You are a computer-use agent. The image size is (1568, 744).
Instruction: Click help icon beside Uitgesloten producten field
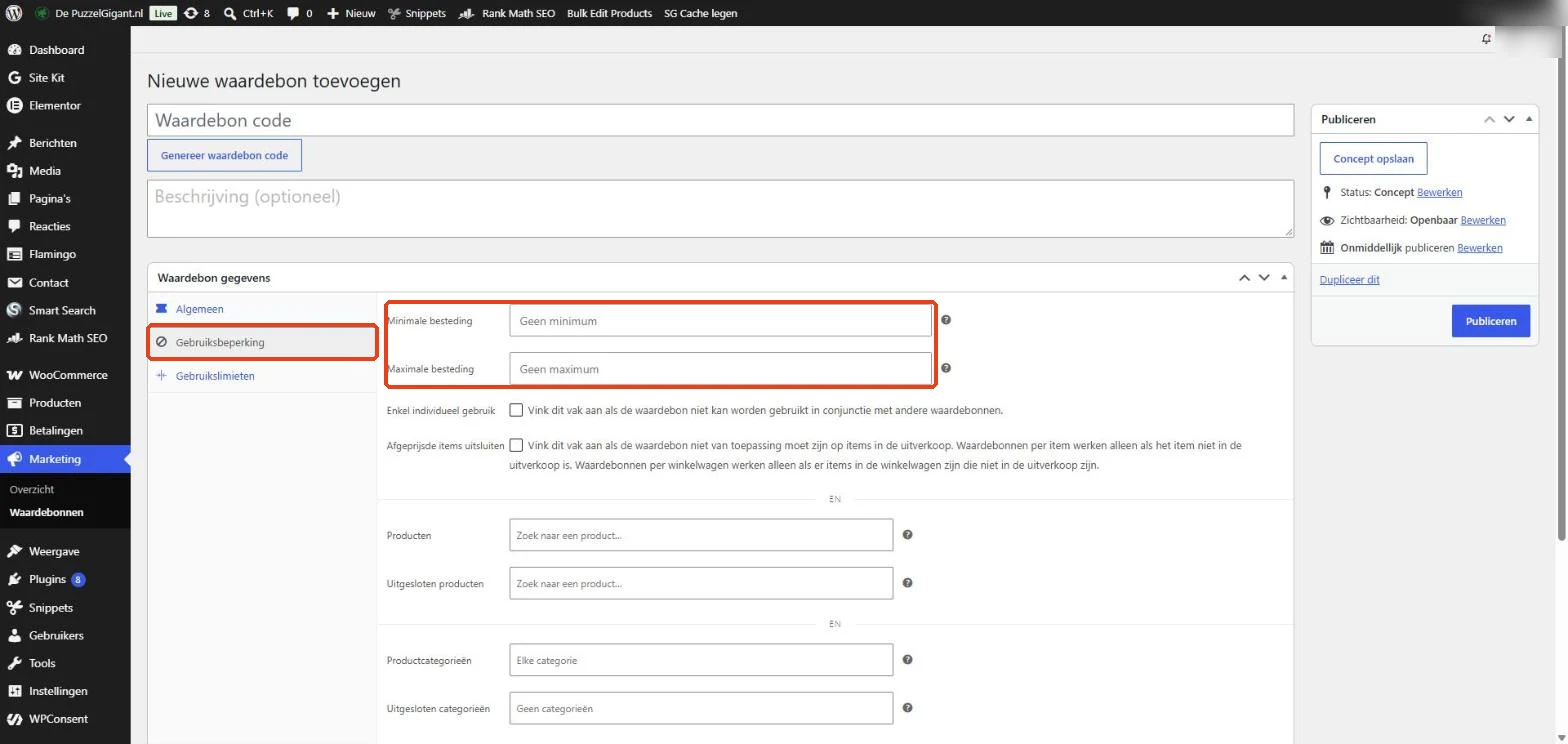908,583
